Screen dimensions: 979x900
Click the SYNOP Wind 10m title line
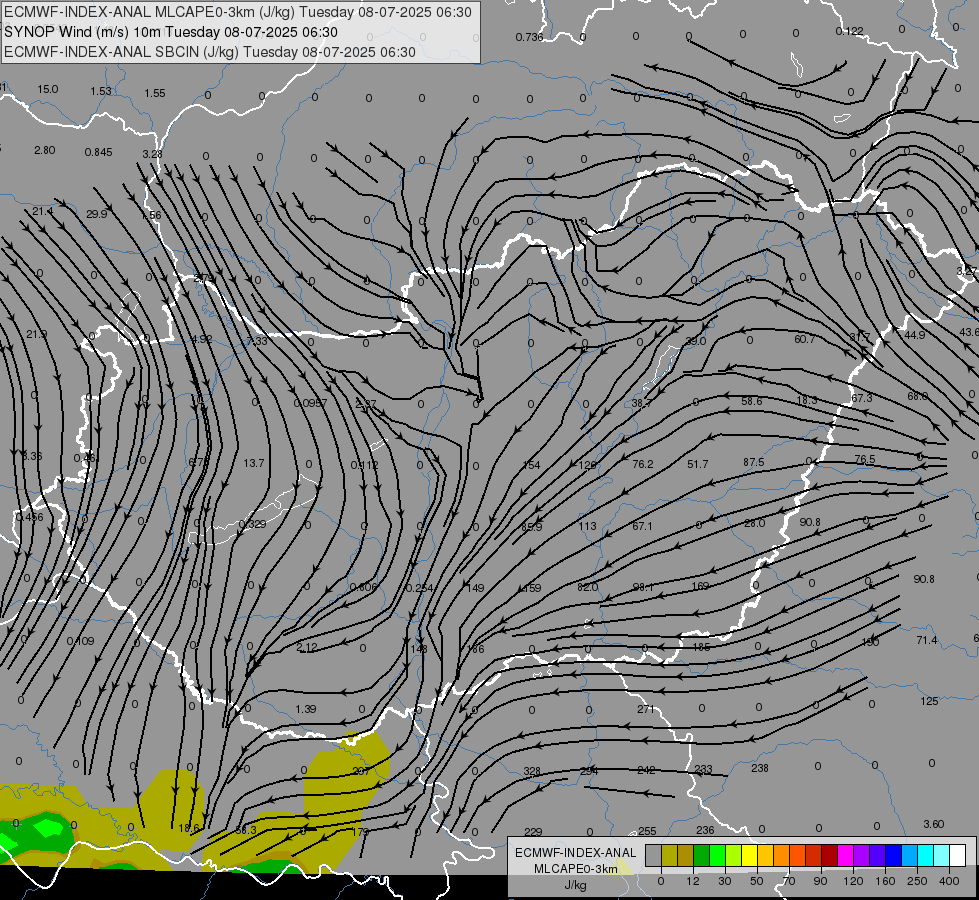tap(170, 32)
